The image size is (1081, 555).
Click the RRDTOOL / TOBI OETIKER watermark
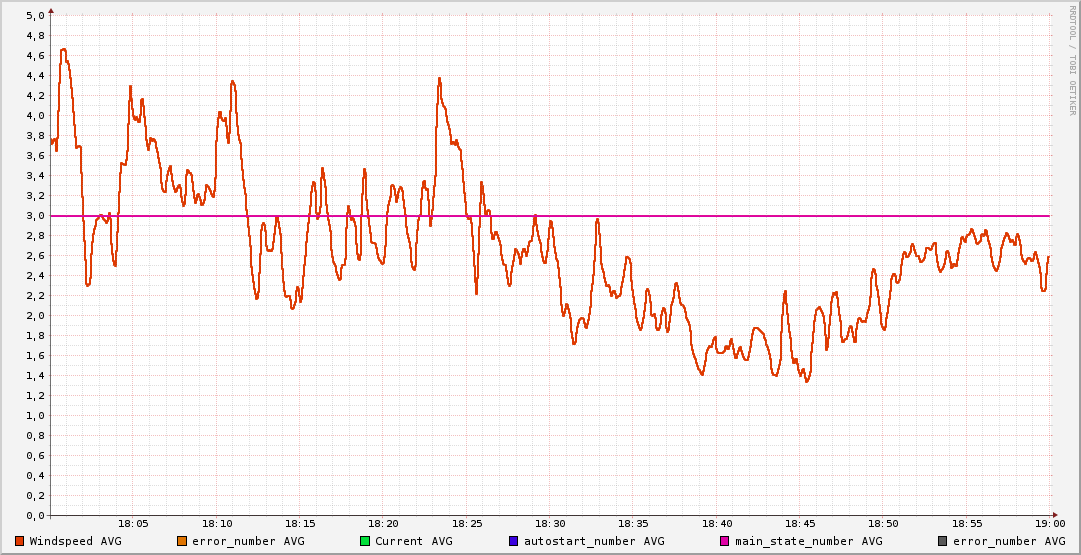1073,60
